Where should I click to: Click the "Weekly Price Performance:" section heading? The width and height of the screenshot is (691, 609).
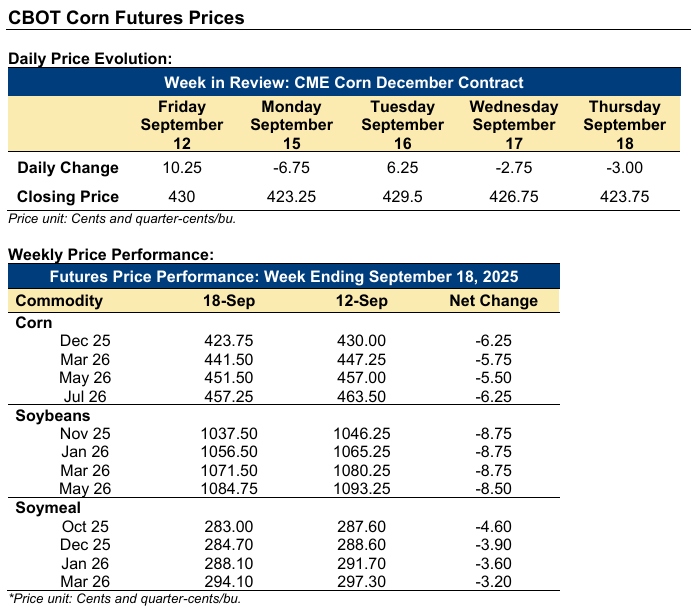(x=111, y=255)
